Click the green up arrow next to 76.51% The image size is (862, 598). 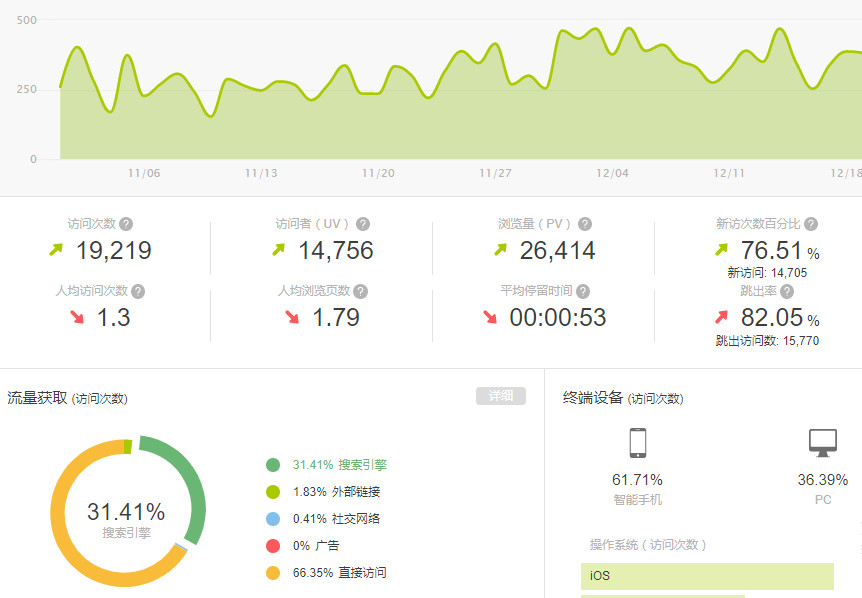coord(721,250)
